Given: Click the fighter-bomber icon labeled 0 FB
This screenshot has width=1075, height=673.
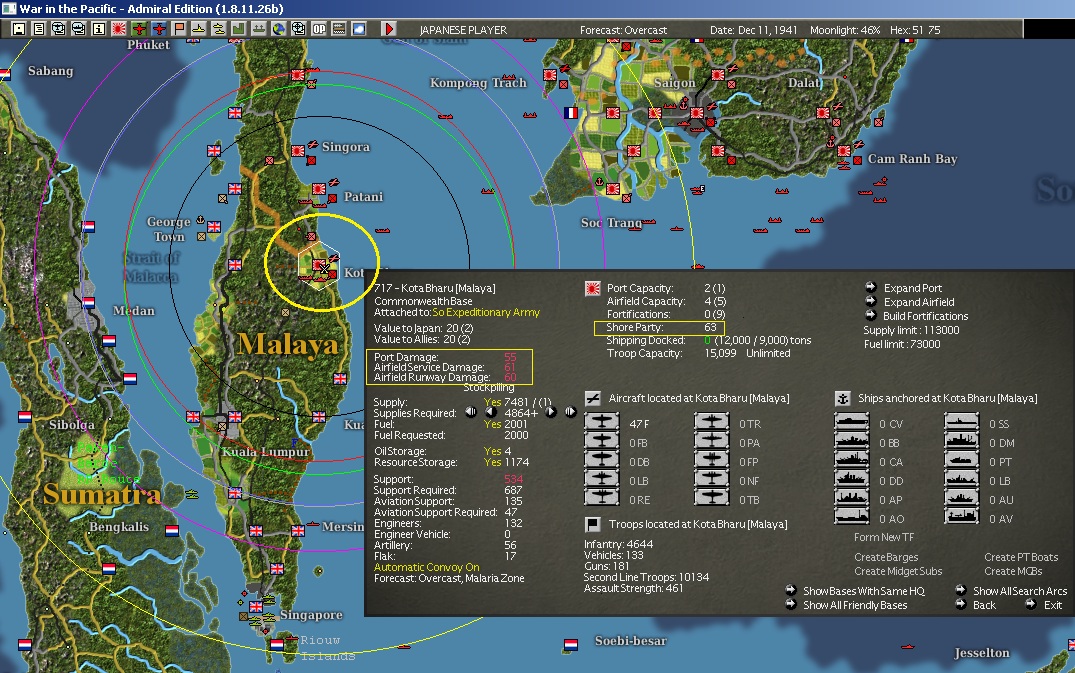Looking at the screenshot, I should click(601, 442).
